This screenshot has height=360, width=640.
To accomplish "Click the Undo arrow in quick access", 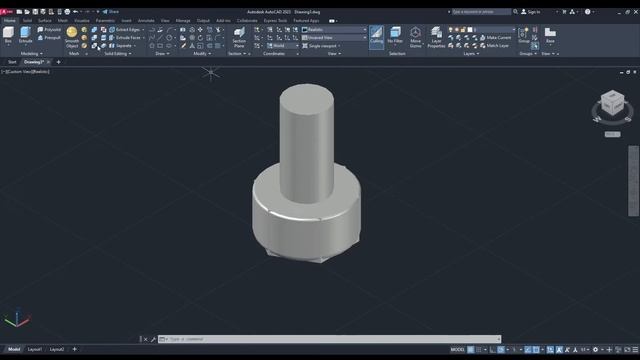I will [x=76, y=12].
